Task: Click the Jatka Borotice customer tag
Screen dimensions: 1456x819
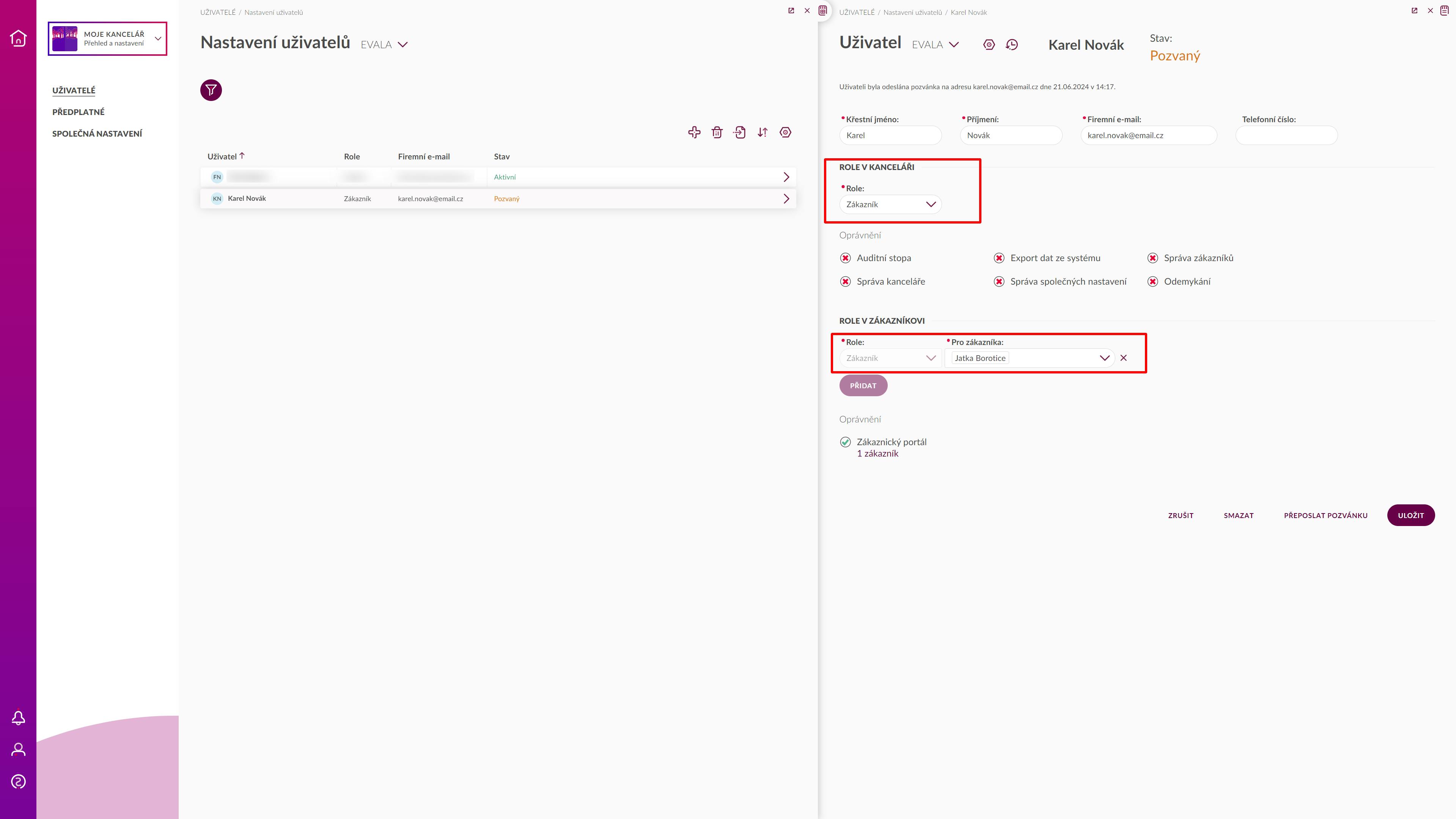Action: [980, 358]
